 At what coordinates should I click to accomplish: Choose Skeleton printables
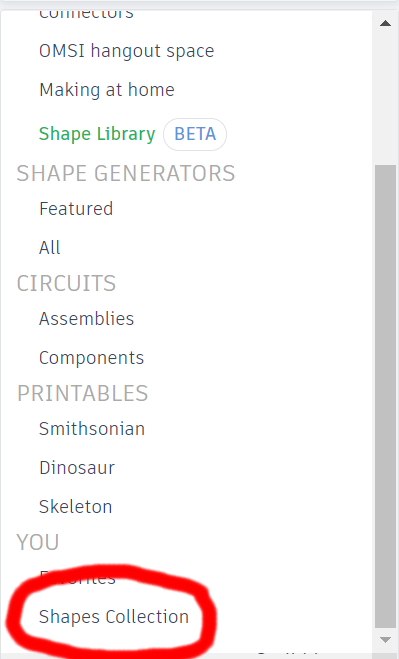tap(76, 506)
